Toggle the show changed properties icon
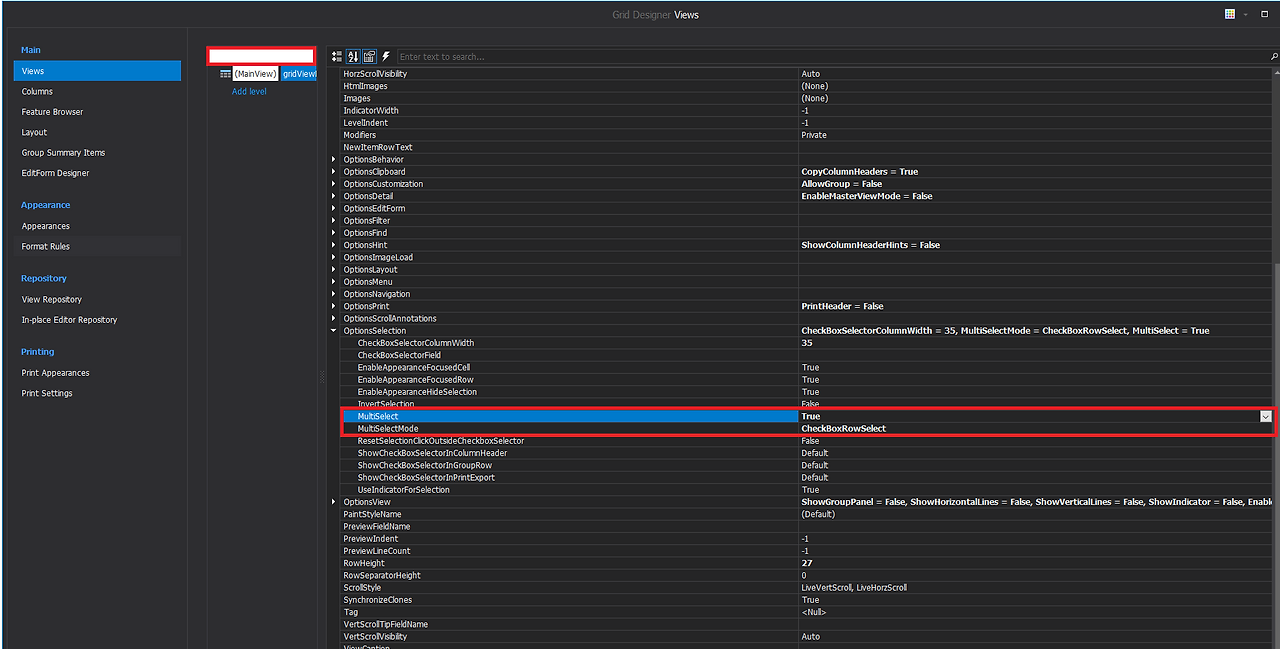This screenshot has height=649, width=1280. (369, 56)
